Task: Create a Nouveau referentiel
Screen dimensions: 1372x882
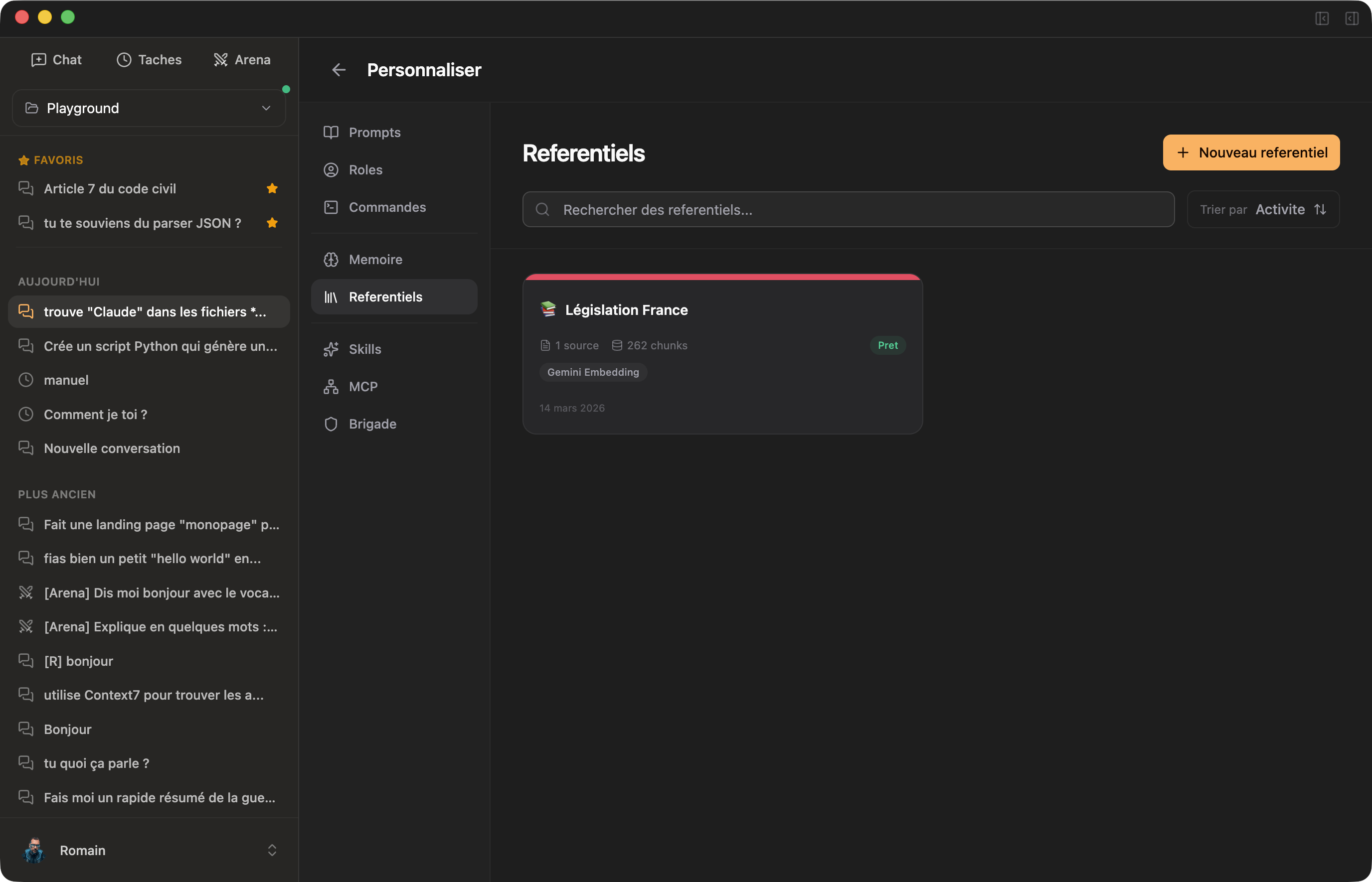Action: [1251, 152]
